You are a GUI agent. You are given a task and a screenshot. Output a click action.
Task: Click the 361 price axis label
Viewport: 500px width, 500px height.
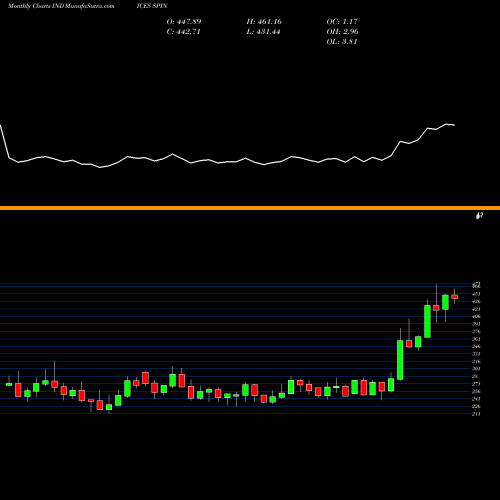point(477,339)
